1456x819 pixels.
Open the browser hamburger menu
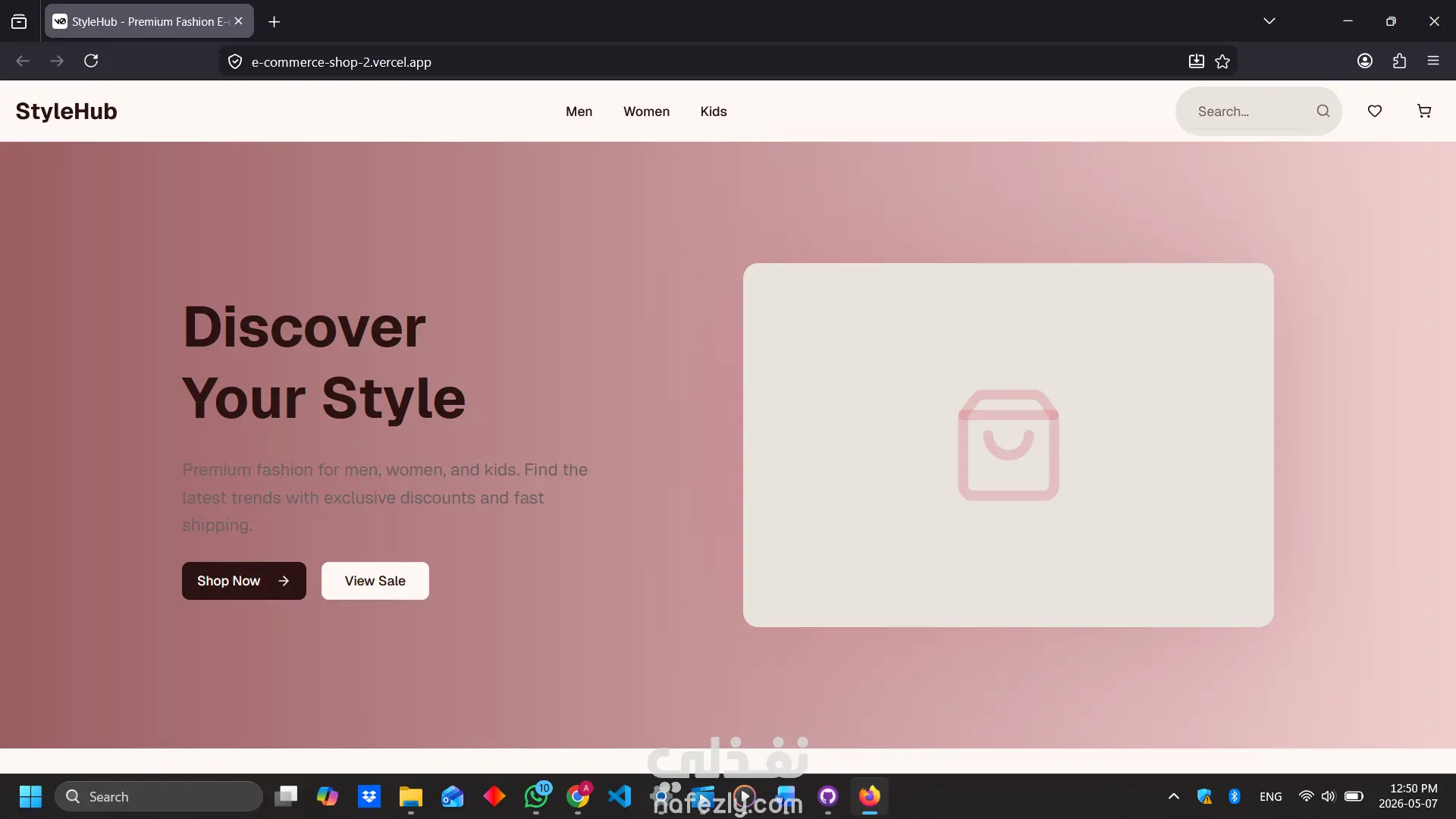1433,61
